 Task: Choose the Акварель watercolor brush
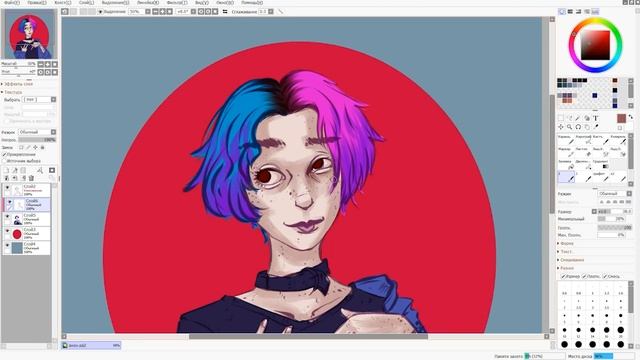(x=618, y=140)
